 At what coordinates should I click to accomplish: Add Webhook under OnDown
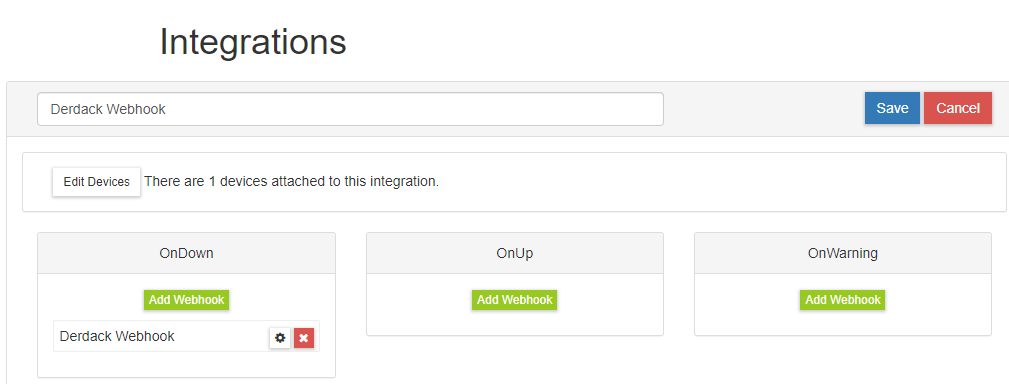point(186,300)
